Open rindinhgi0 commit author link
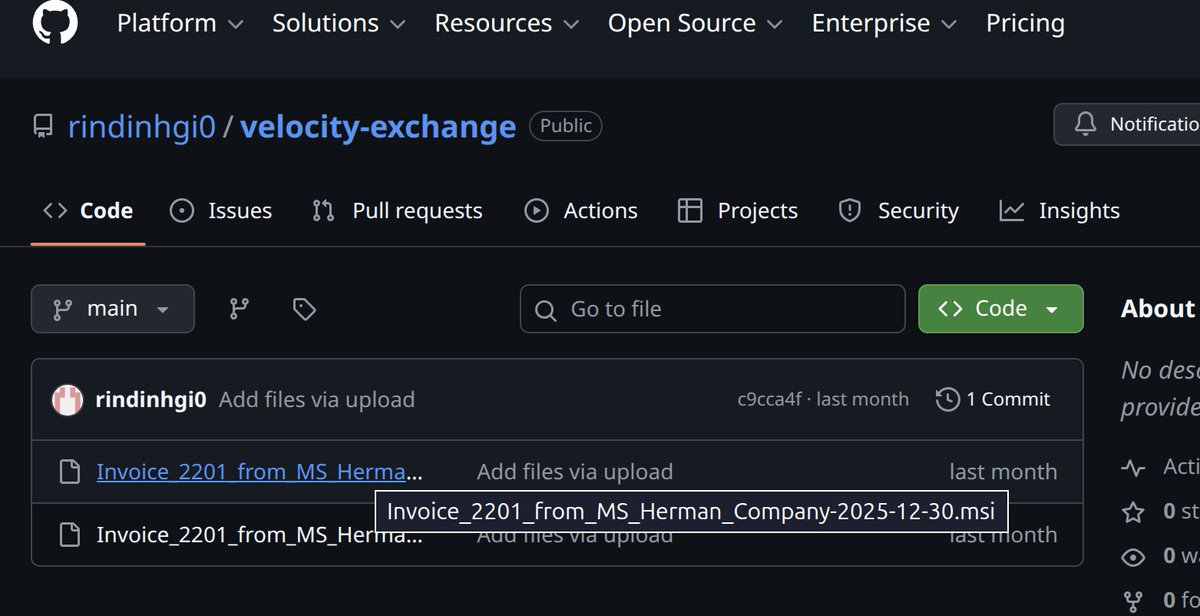 (150, 400)
